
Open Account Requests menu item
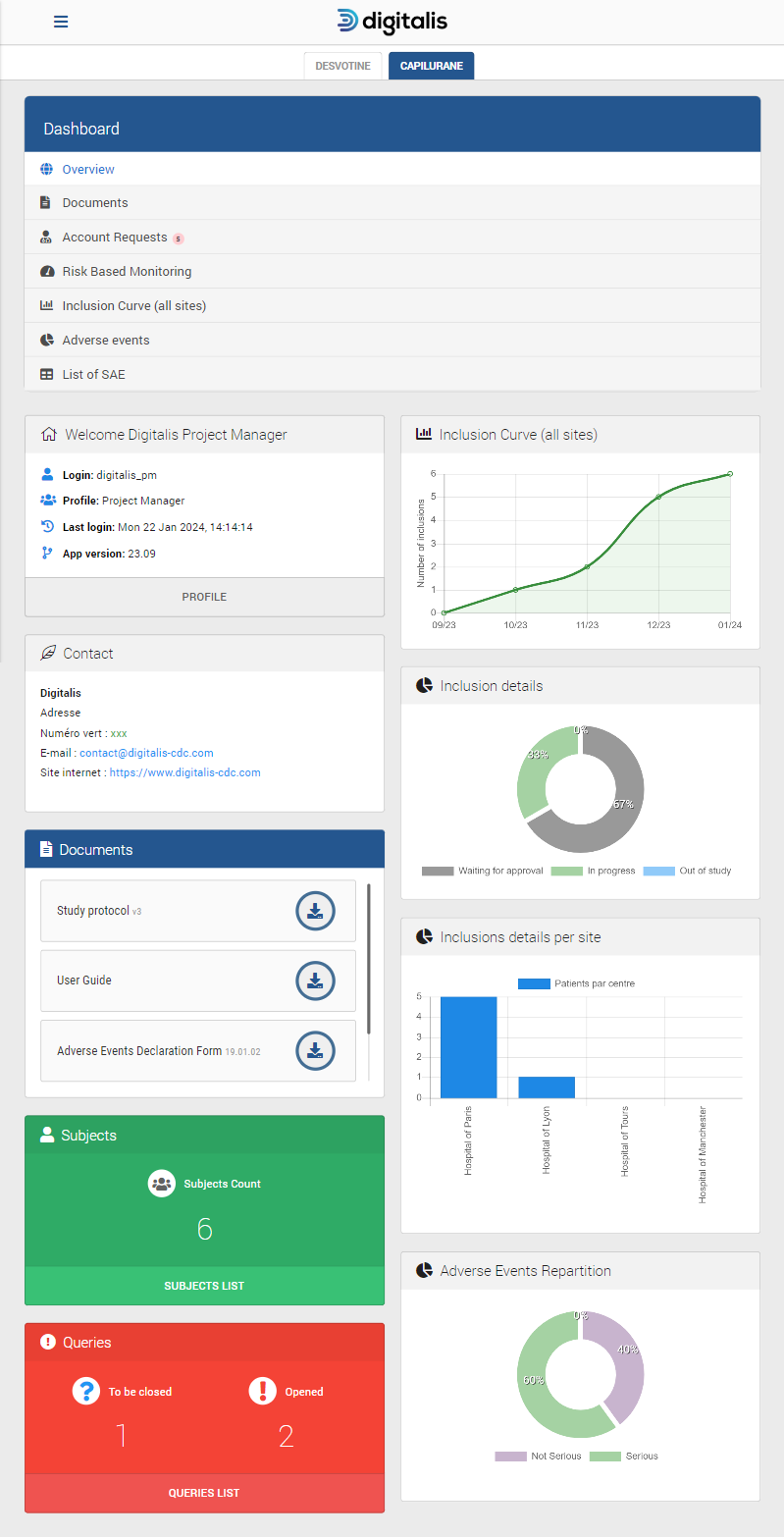coord(114,238)
